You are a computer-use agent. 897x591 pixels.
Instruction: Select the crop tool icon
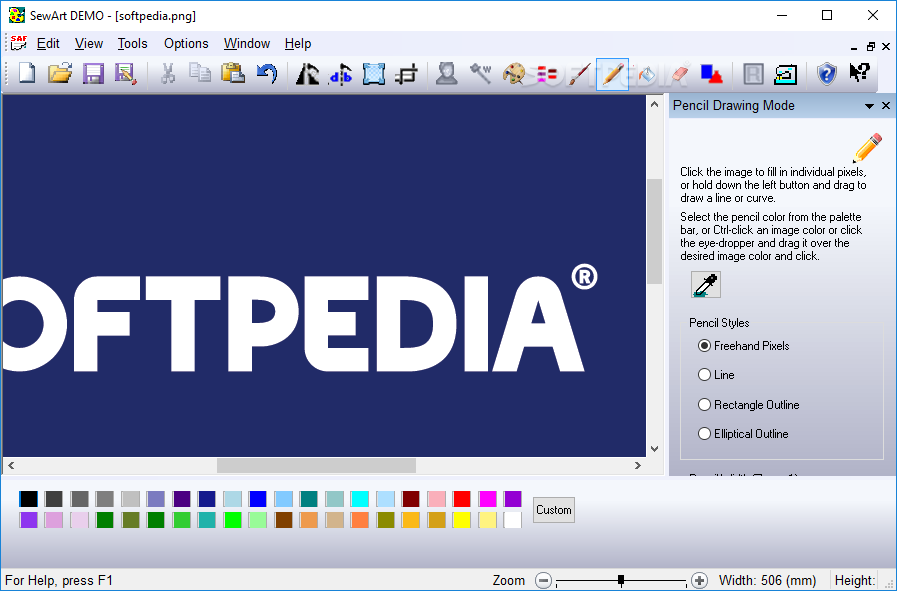tap(407, 74)
